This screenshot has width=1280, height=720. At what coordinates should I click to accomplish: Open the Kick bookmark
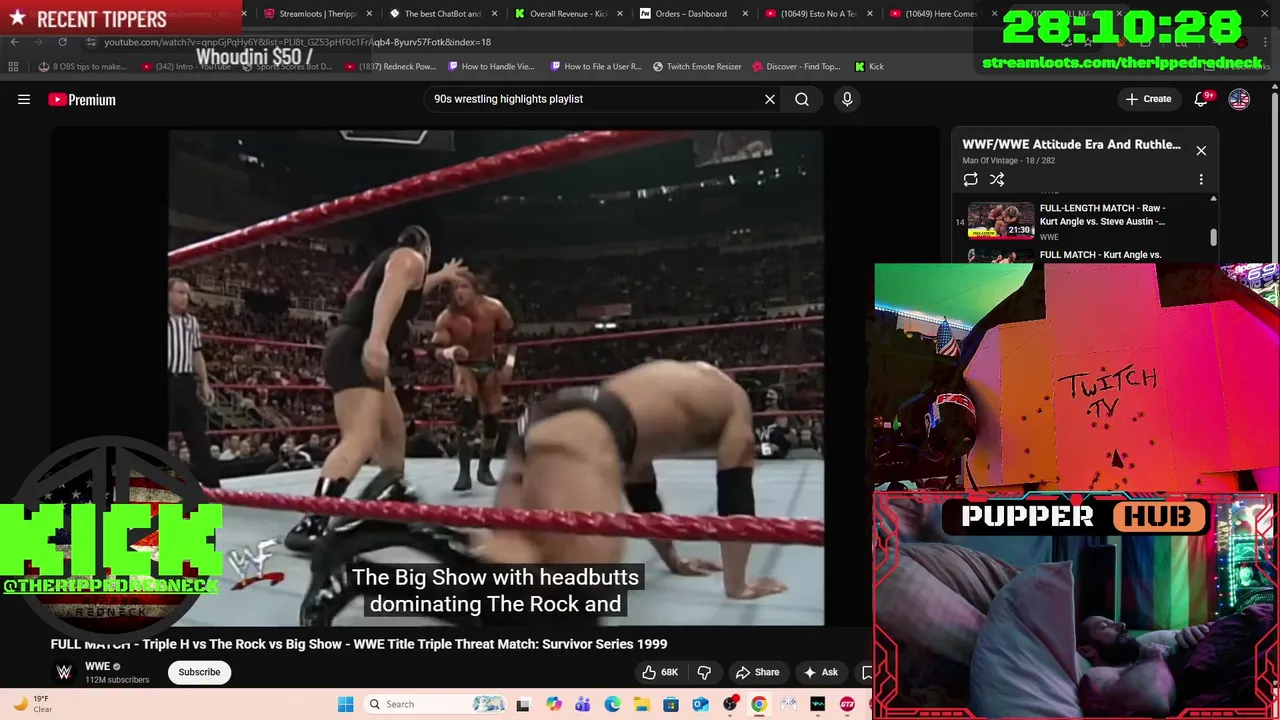pos(869,66)
